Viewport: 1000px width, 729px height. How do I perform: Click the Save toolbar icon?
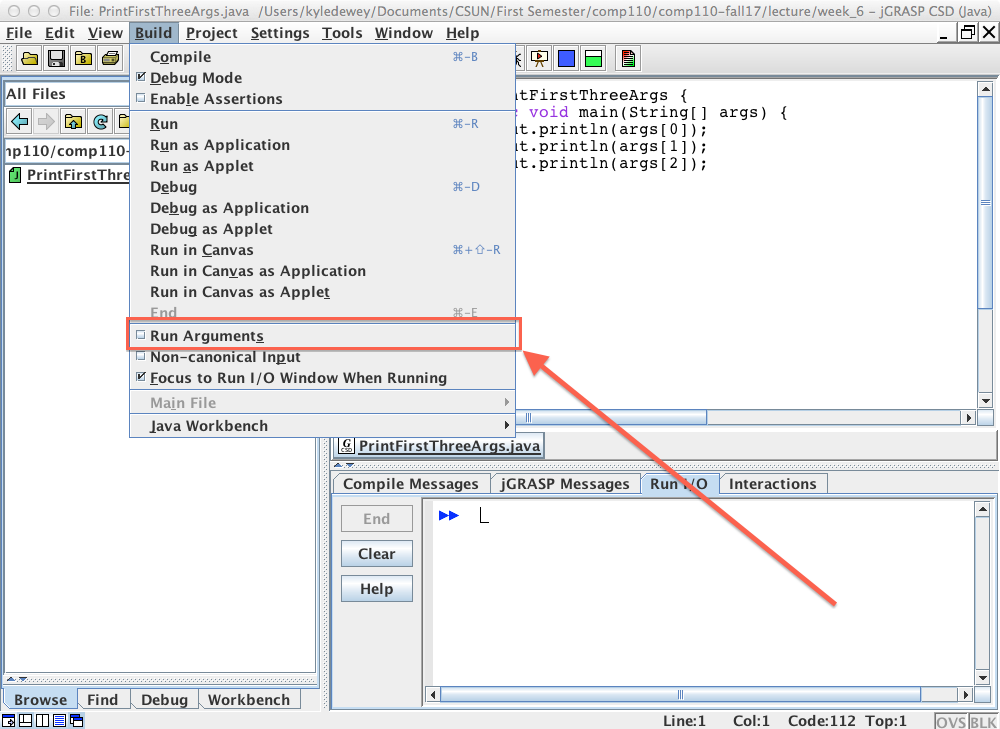click(56, 58)
